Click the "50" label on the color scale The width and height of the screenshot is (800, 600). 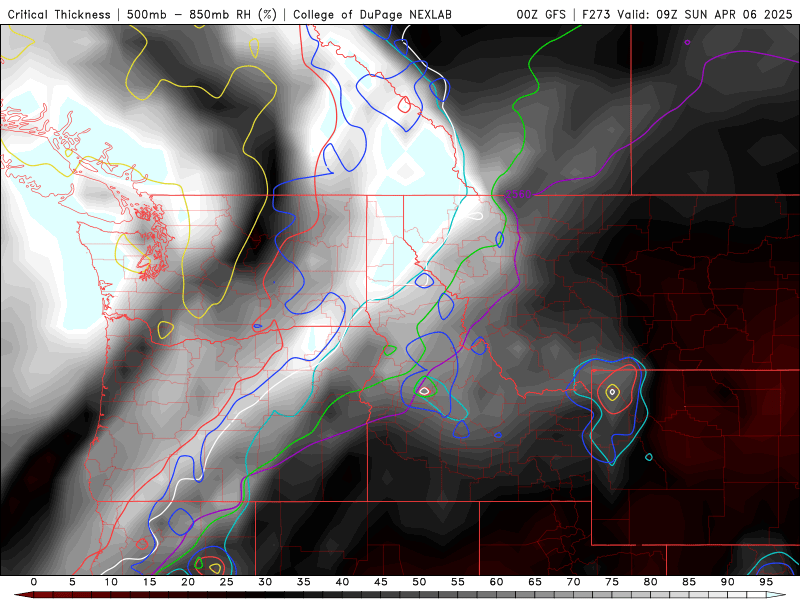[x=419, y=582]
